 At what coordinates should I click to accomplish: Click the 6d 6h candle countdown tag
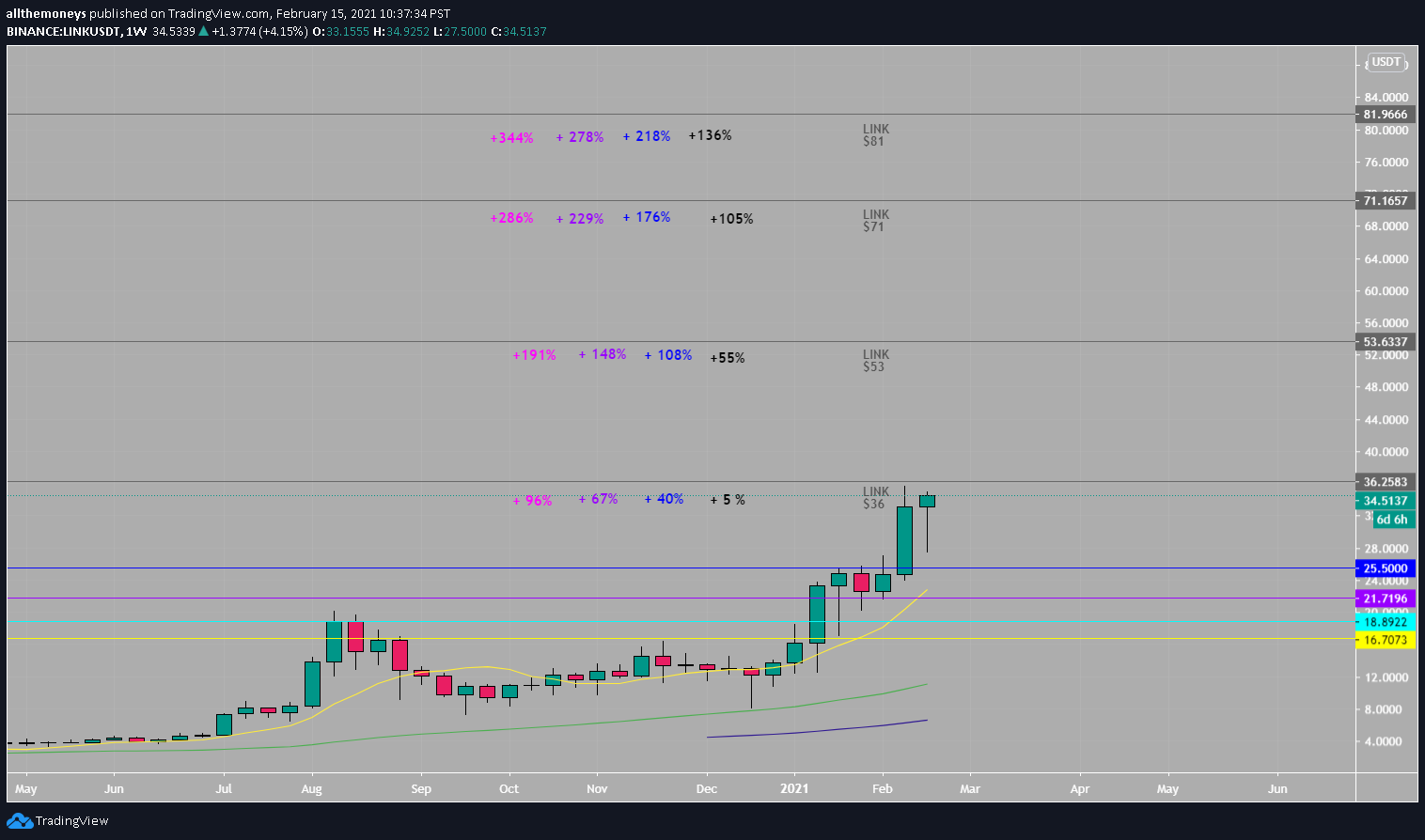click(x=1393, y=520)
